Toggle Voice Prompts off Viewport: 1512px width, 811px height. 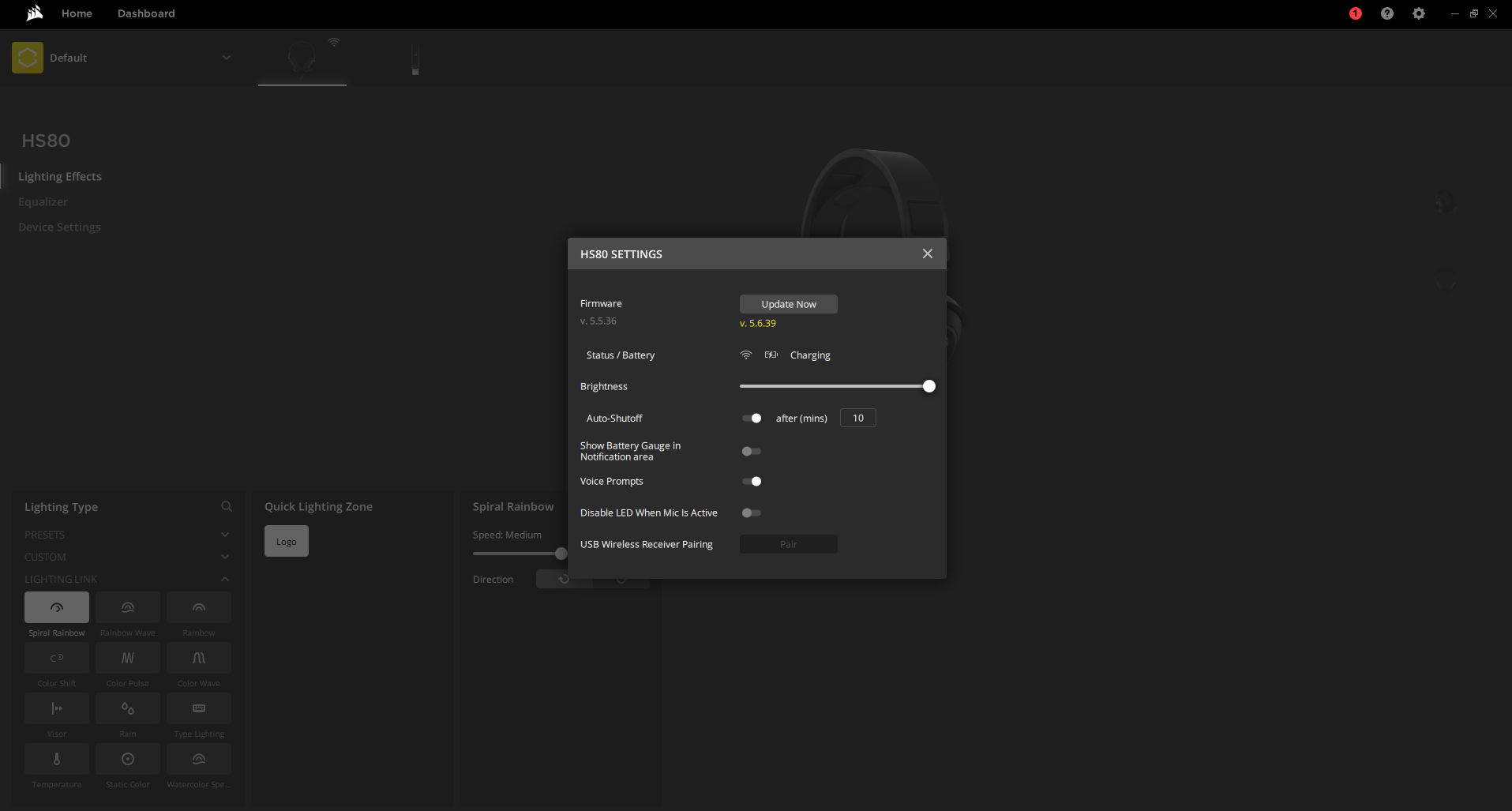click(x=752, y=482)
